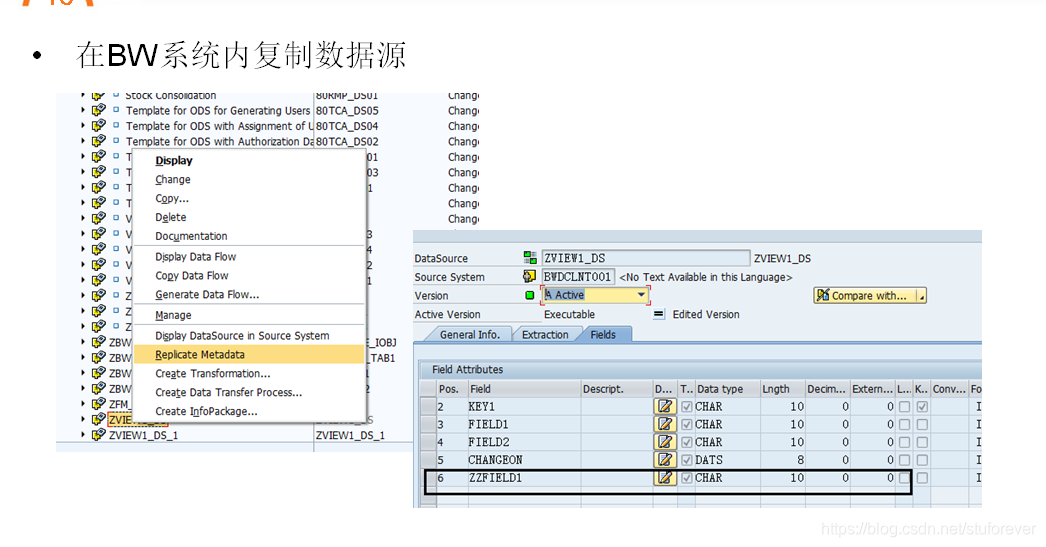Toggle the K.. key checkbox for FIELD2
Screen dimensions: 1046x547
(922, 442)
